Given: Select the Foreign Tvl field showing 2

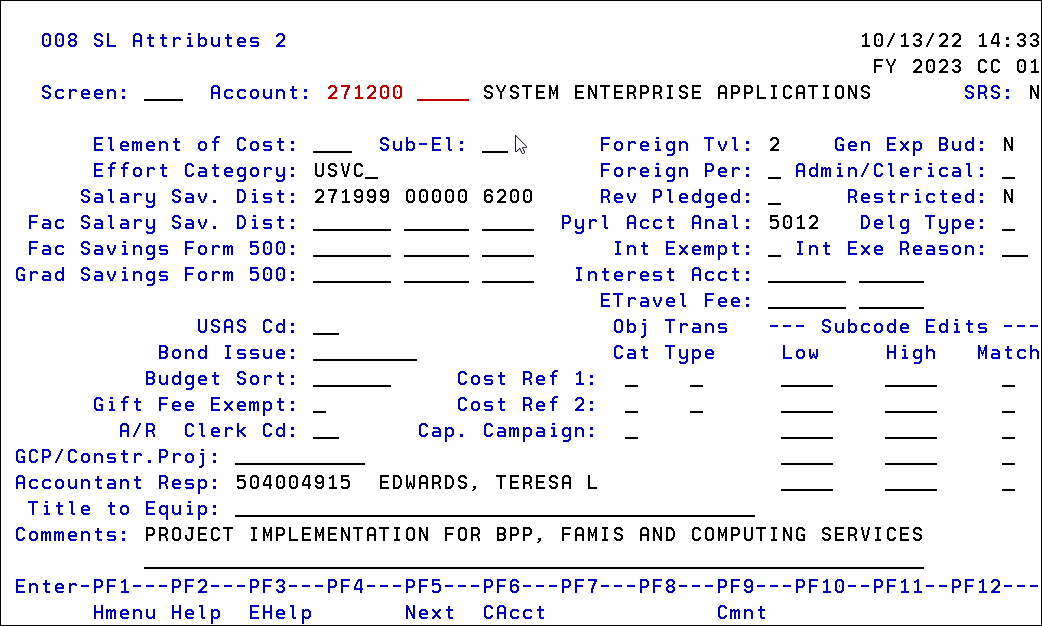Looking at the screenshot, I should coord(775,144).
